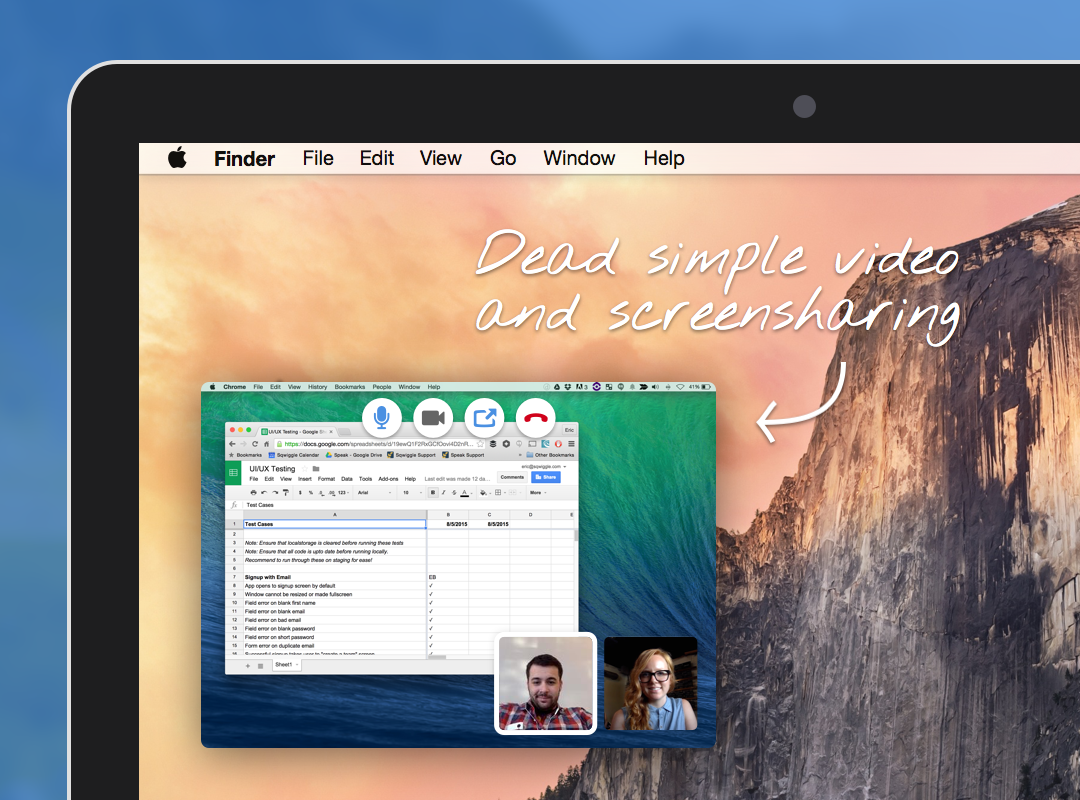Select the 'Signup with Email' cell

[335, 577]
